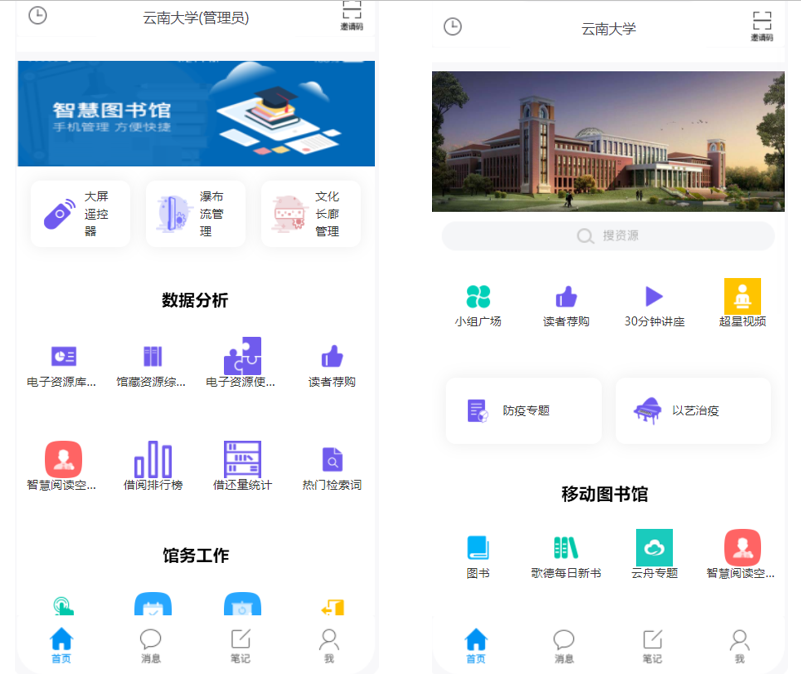Switch to 首页 tab in user screen
Viewport: 801px width, 674px height.
click(x=476, y=646)
